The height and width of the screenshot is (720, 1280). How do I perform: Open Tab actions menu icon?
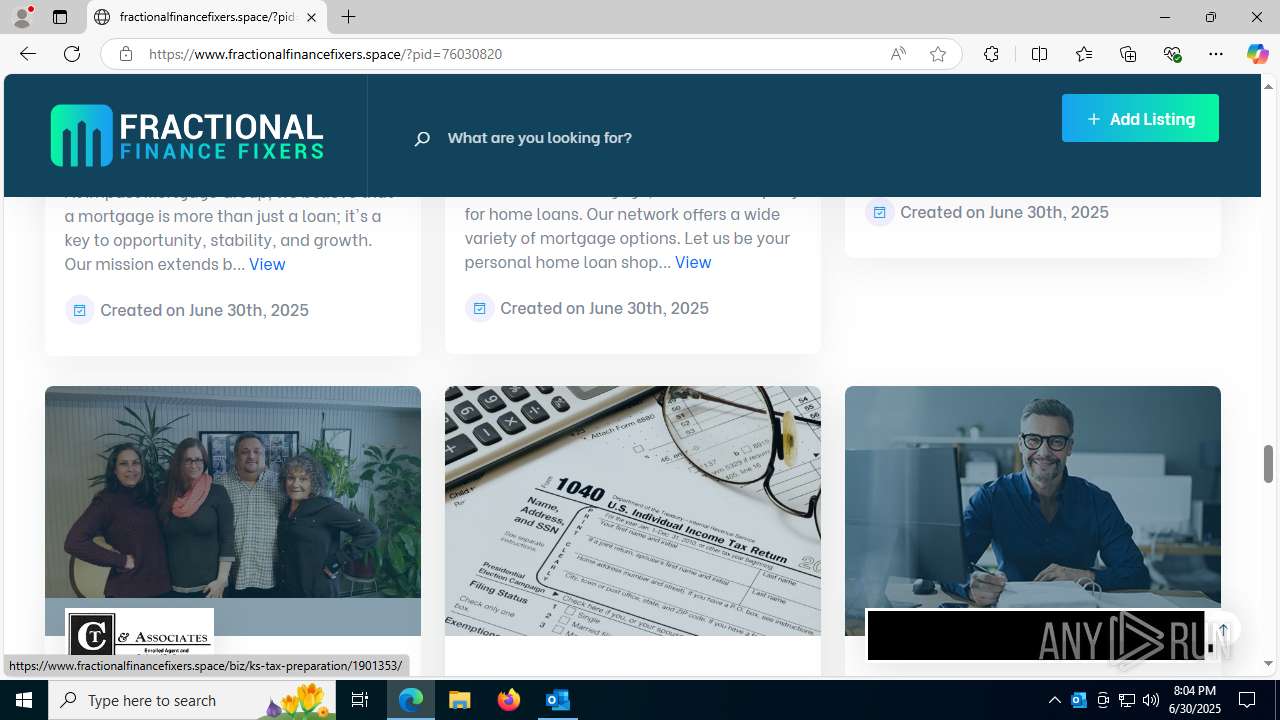point(60,17)
